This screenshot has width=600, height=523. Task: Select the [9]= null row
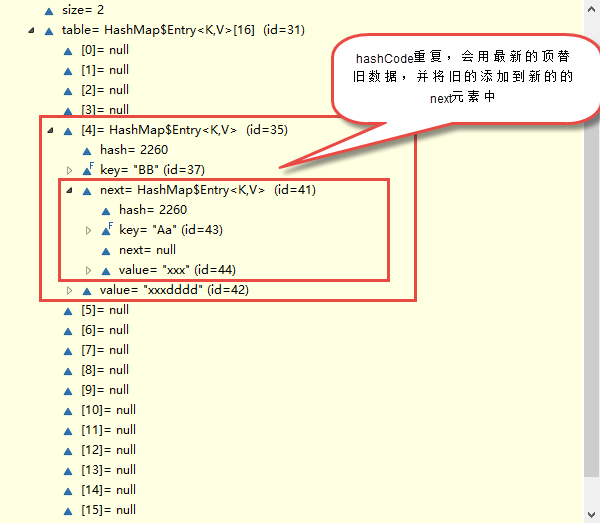coord(105,390)
